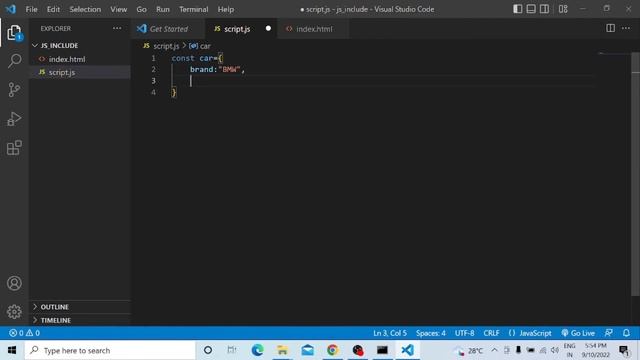Open the Edit menu
Image resolution: width=640 pixels, height=360 pixels.
[x=53, y=9]
